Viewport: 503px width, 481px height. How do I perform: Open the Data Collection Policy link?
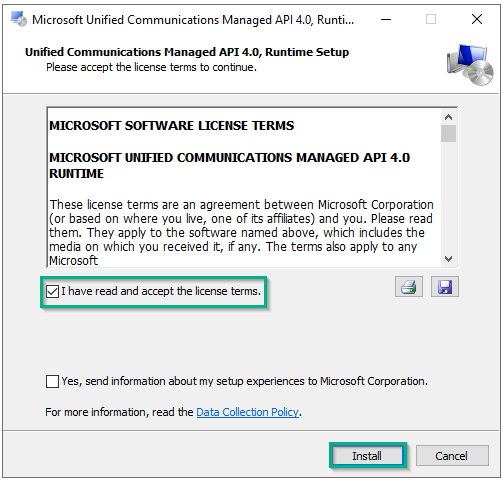(x=247, y=412)
